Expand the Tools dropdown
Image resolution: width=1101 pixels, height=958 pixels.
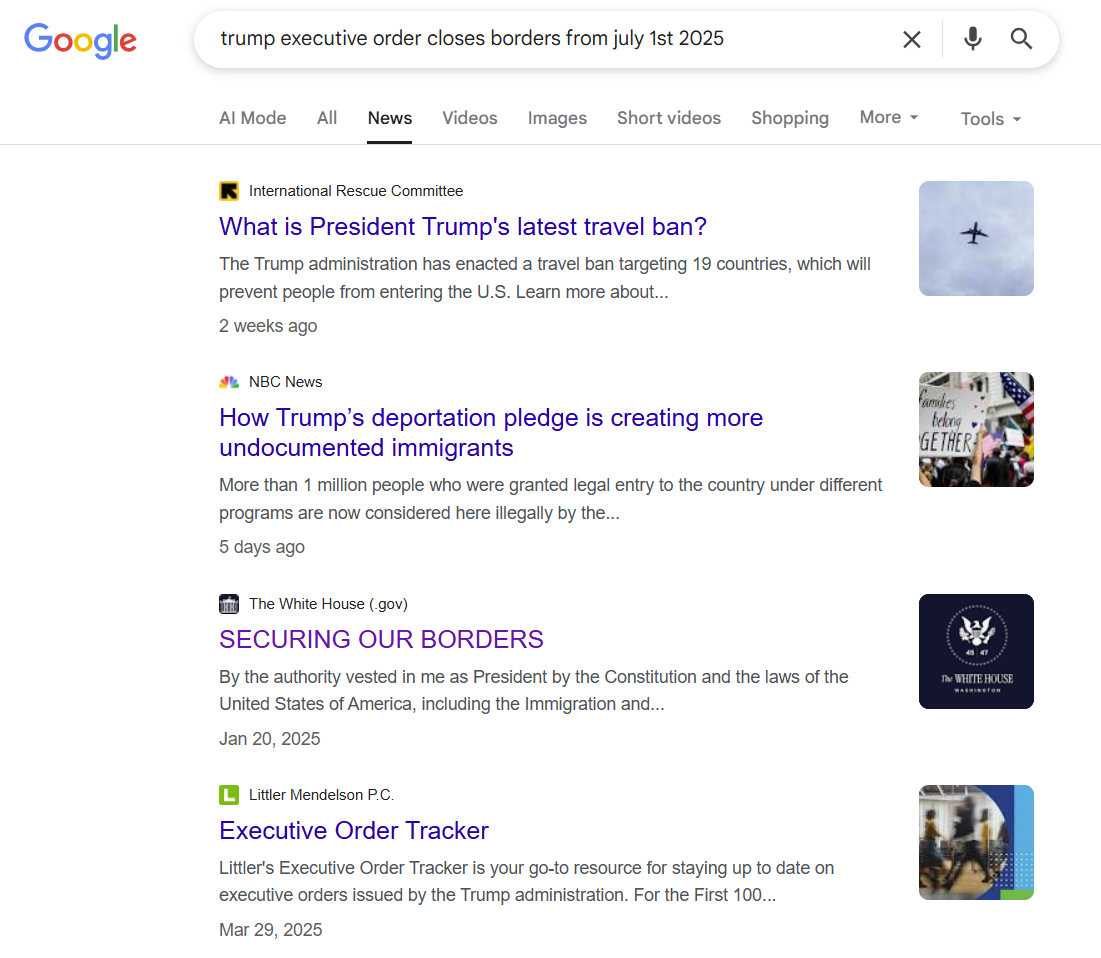tap(991, 119)
